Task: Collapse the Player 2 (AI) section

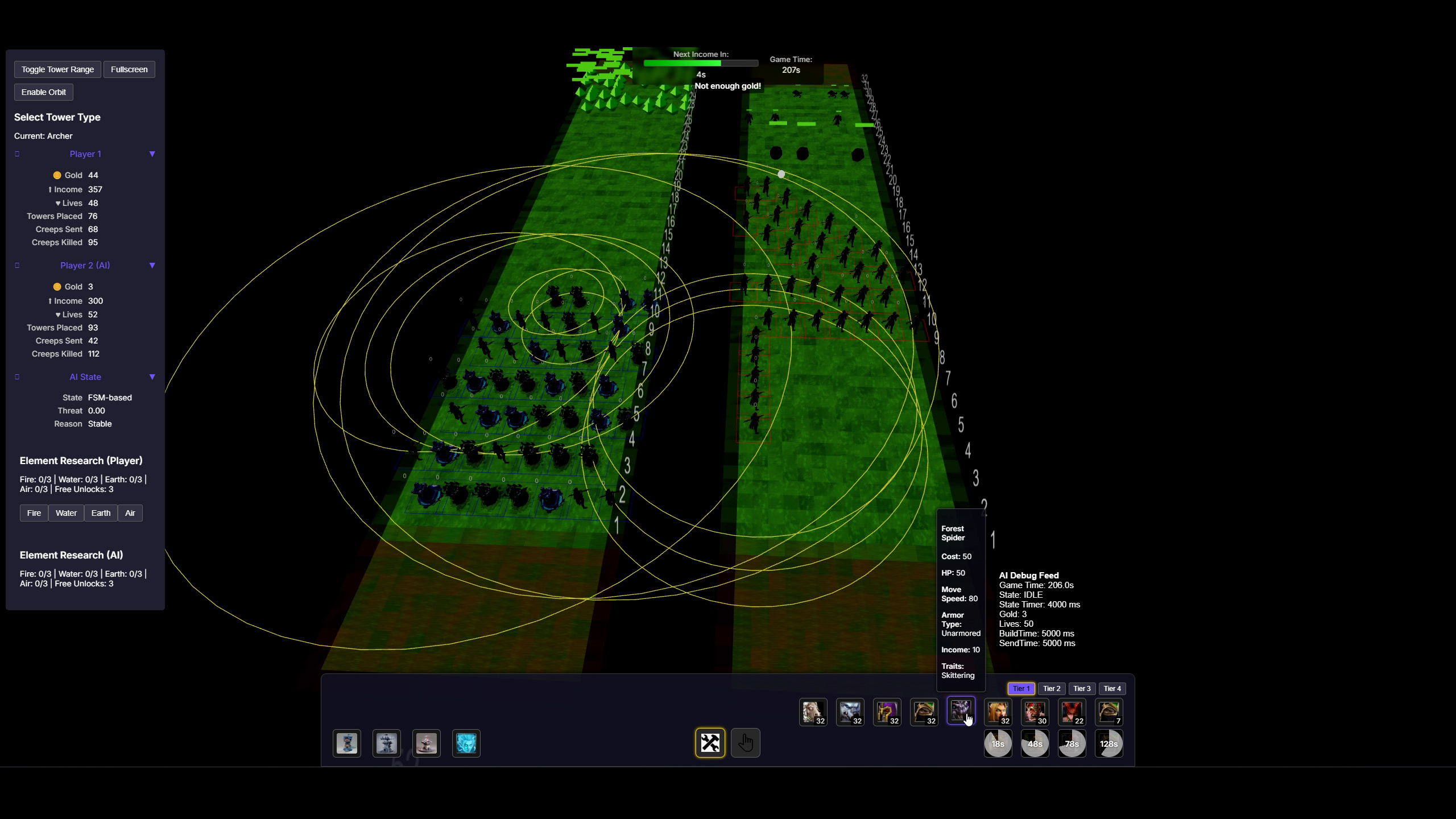Action: [x=152, y=265]
